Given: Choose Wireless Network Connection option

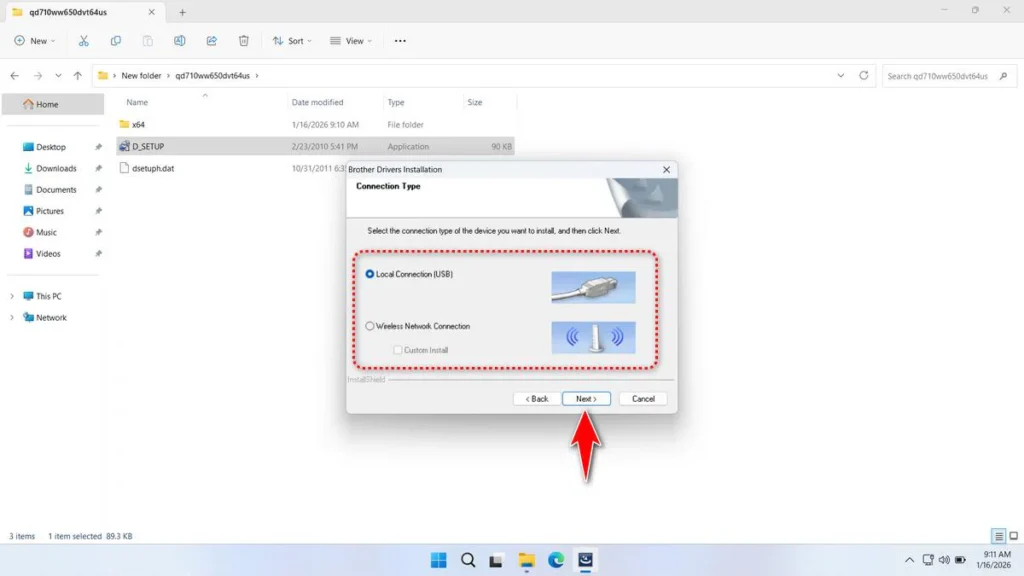Looking at the screenshot, I should click(370, 326).
